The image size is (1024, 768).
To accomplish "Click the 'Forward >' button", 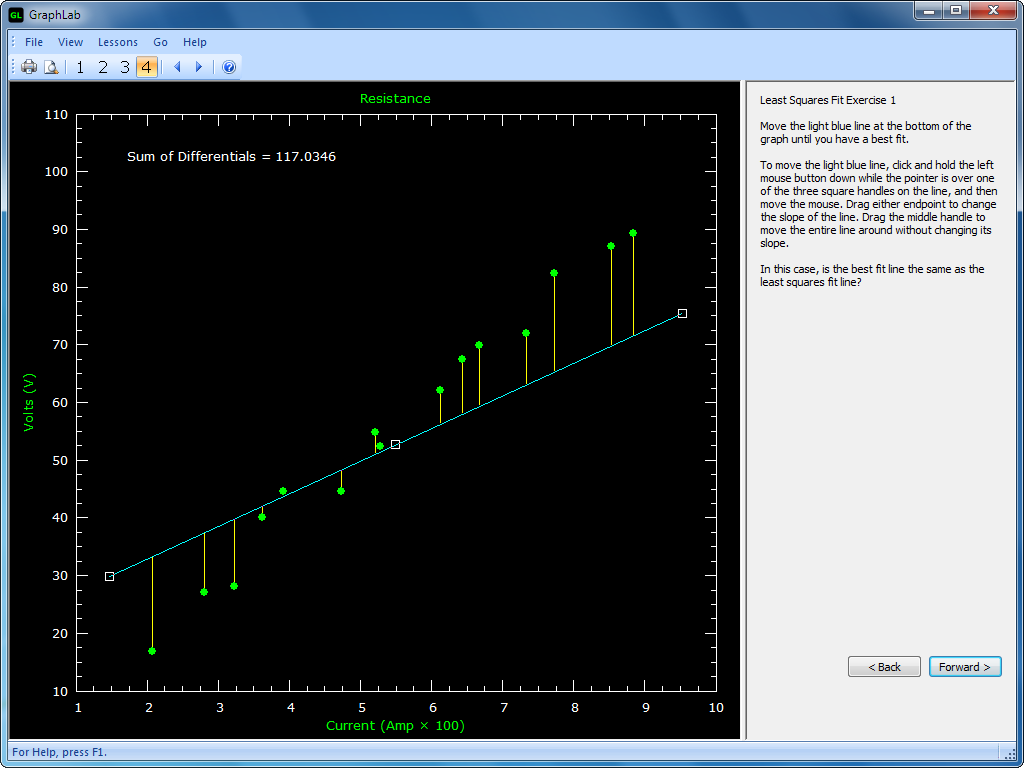I will [x=965, y=667].
